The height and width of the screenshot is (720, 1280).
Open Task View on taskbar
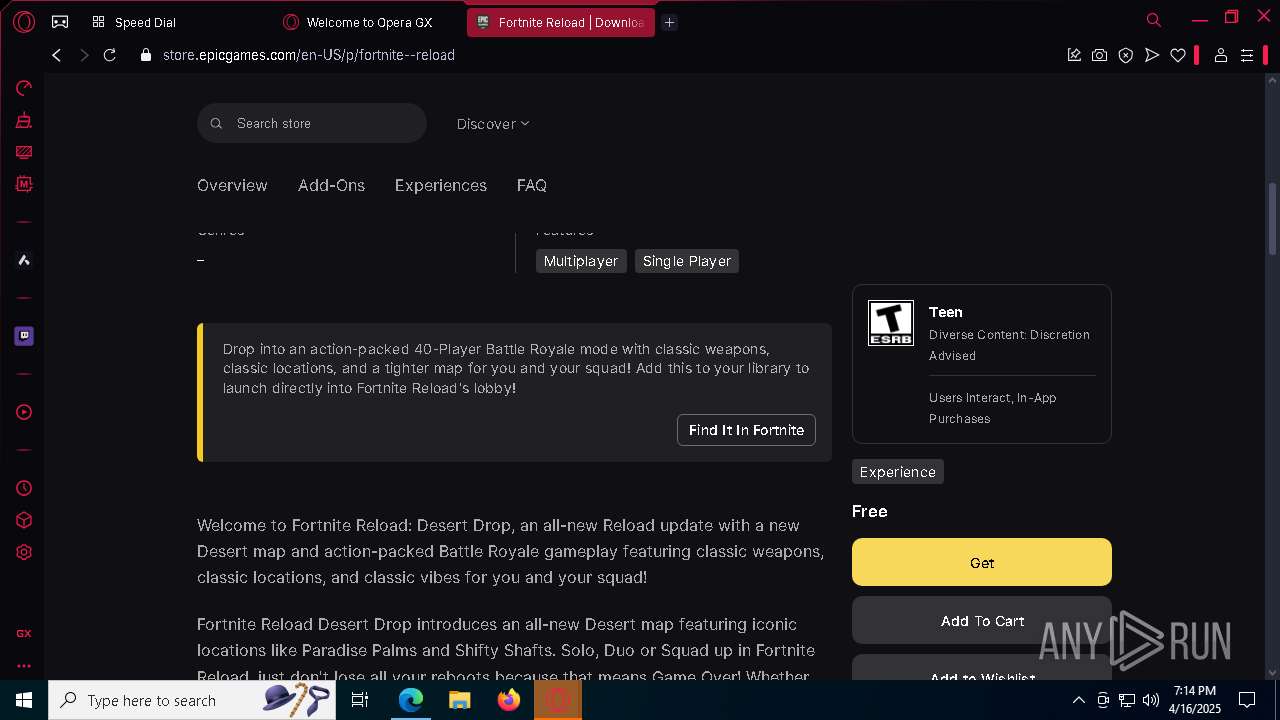(x=360, y=700)
